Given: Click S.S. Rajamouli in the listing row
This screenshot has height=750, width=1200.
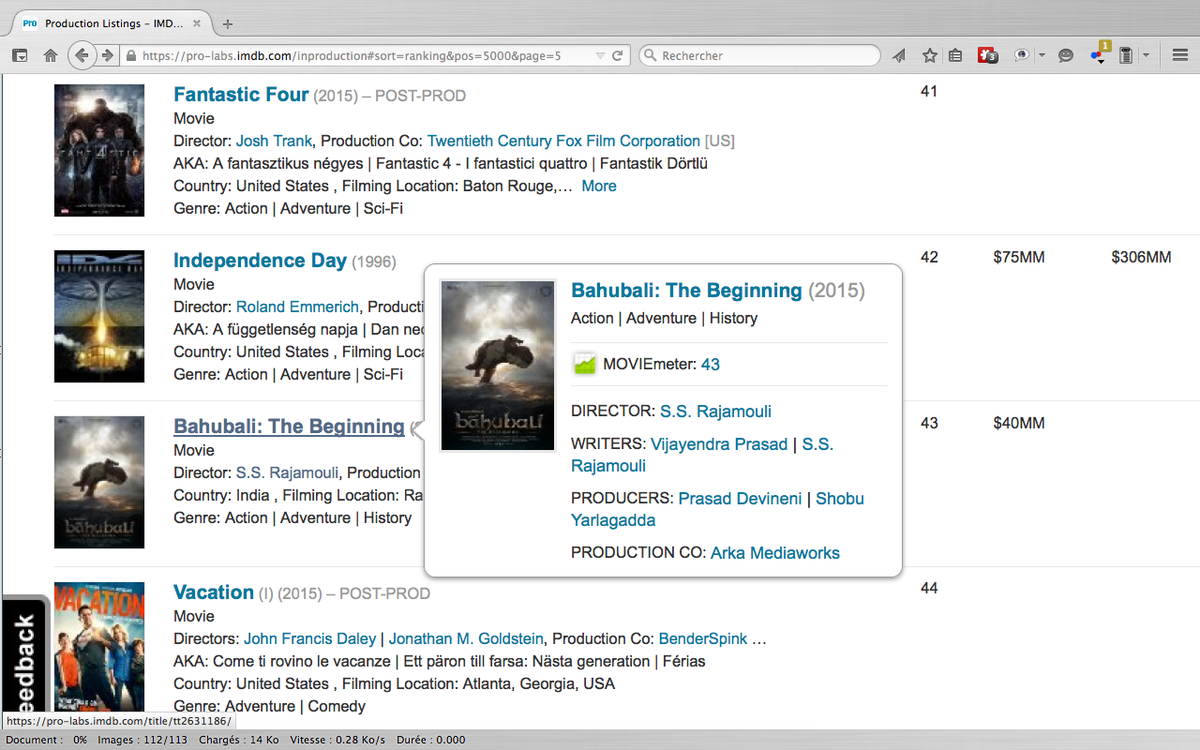Looking at the screenshot, I should 287,473.
